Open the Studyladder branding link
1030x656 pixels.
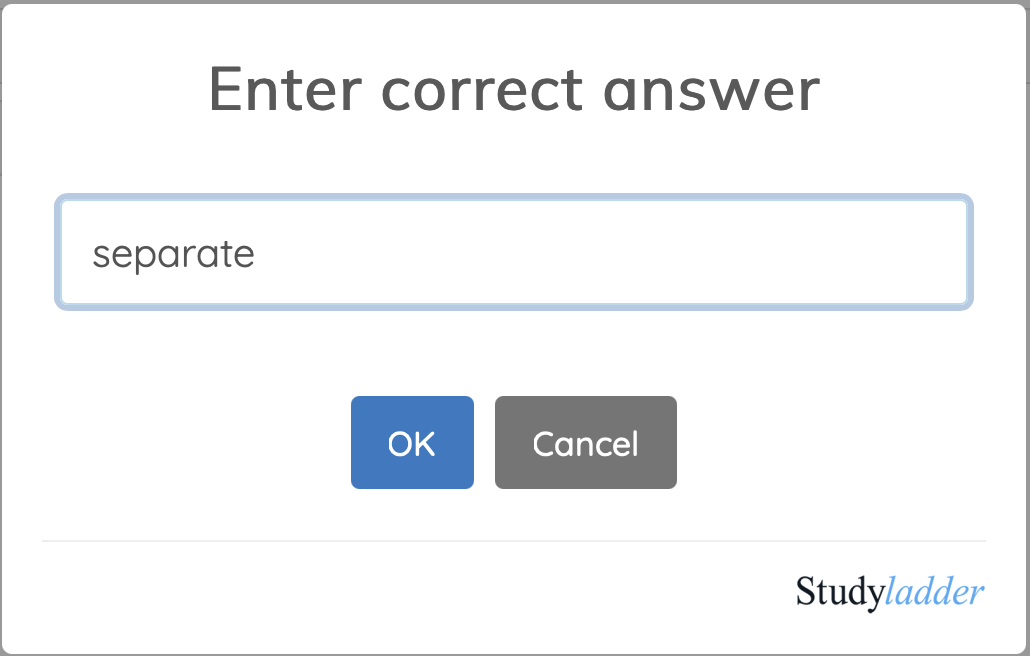pos(890,591)
